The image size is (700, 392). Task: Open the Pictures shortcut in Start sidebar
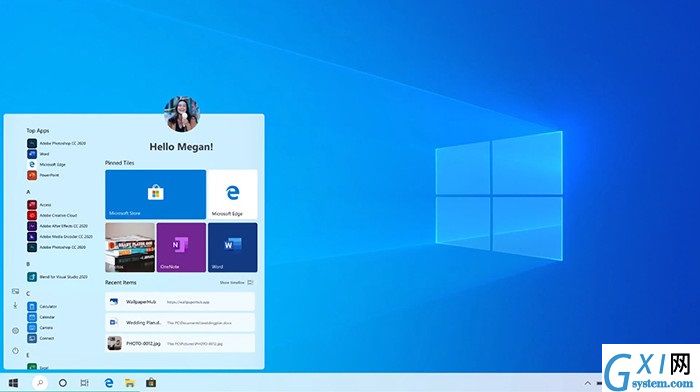click(15, 291)
